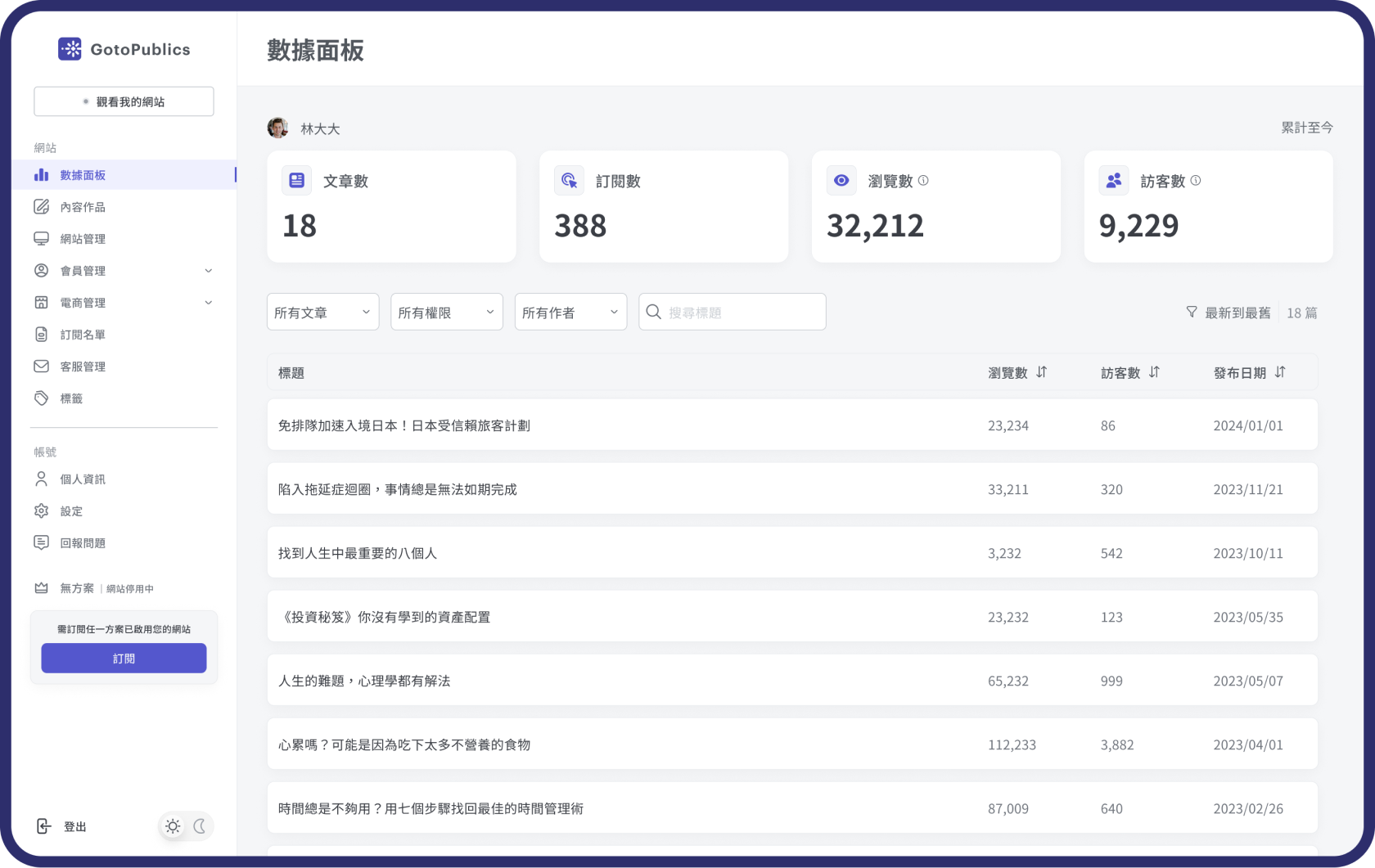Sort the table by 瀏覽數 column arrows
Viewport: 1375px width, 868px height.
[1041, 372]
